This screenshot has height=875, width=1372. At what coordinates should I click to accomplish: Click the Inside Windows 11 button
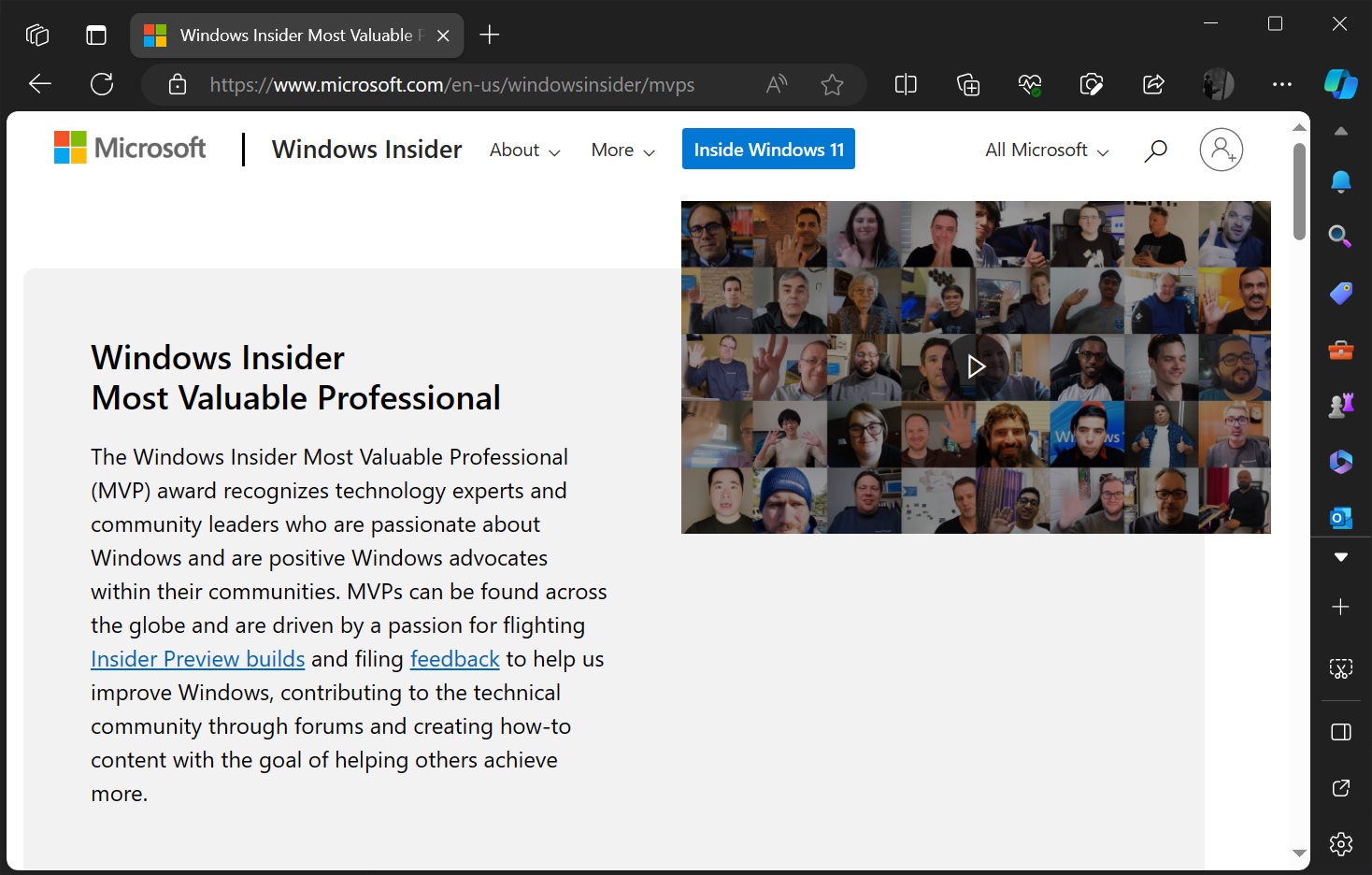point(768,149)
